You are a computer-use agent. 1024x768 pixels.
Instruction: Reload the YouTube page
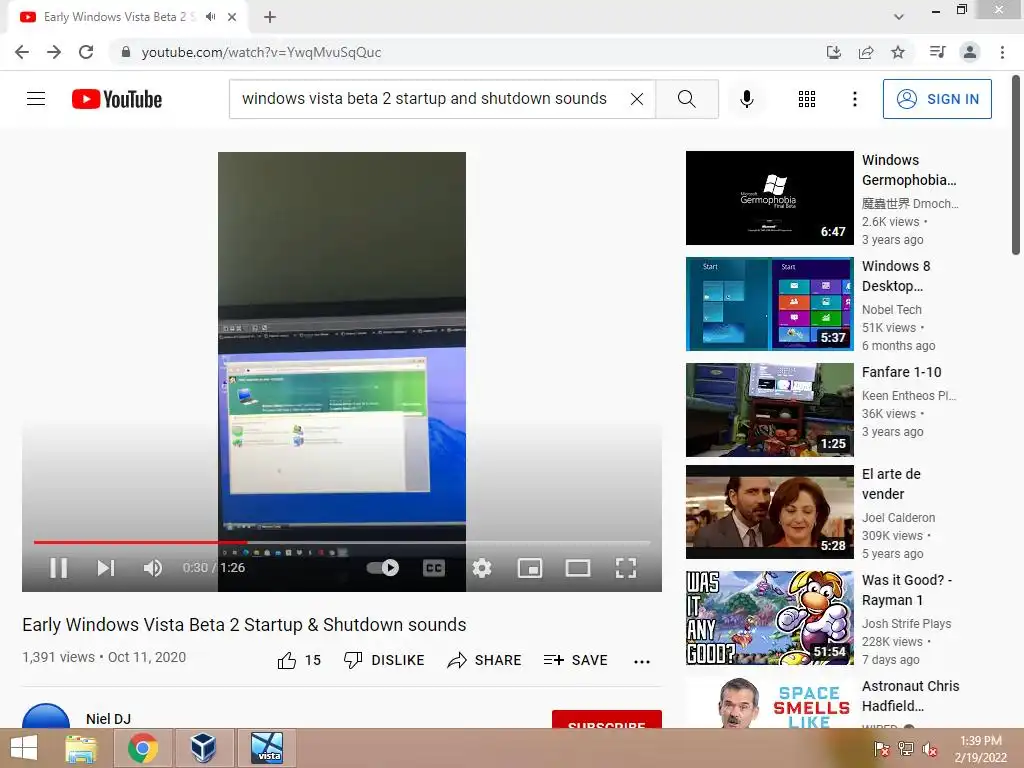point(86,52)
